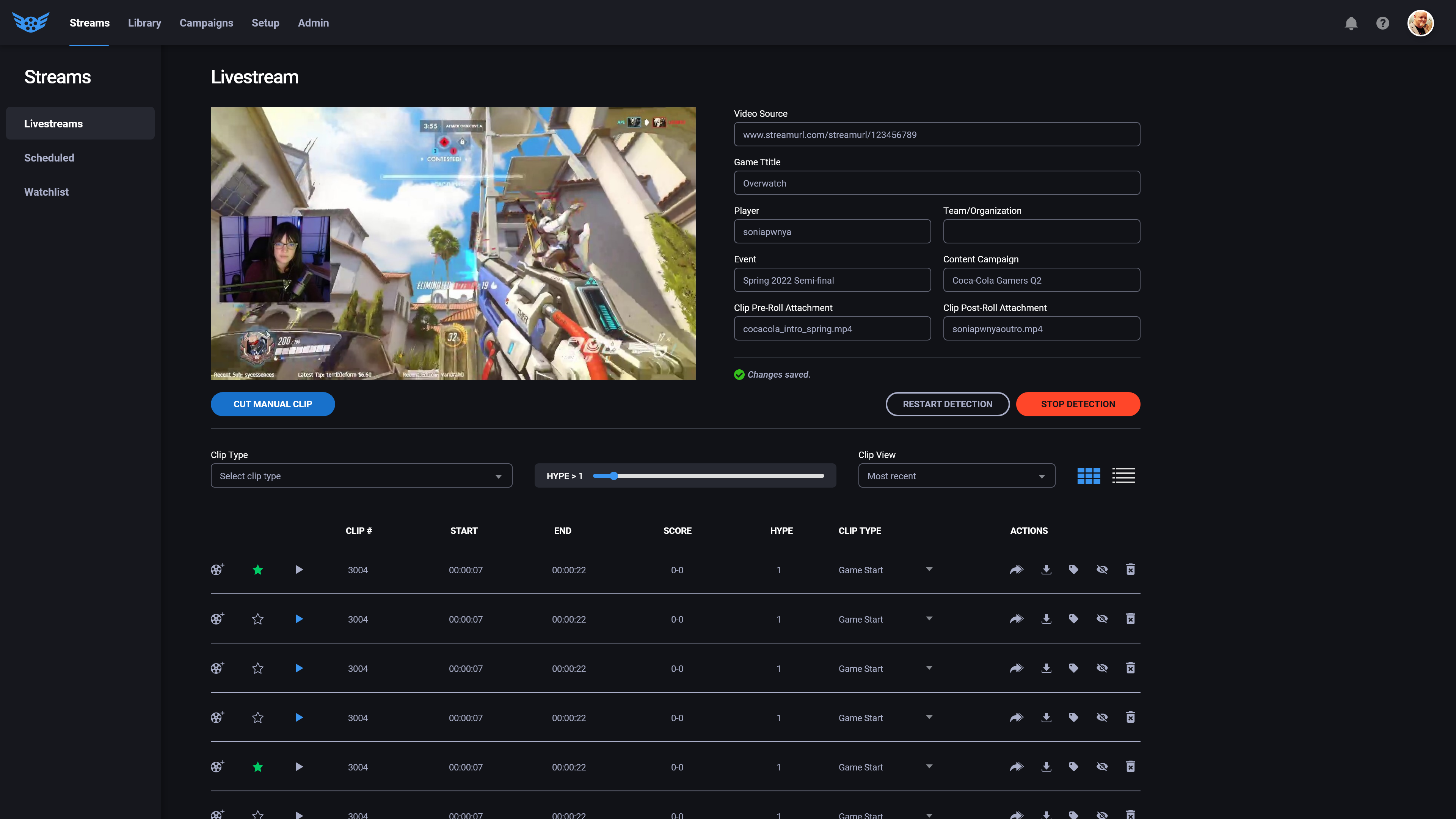Click the Team/Organization input field
The width and height of the screenshot is (1456, 819).
tap(1041, 232)
